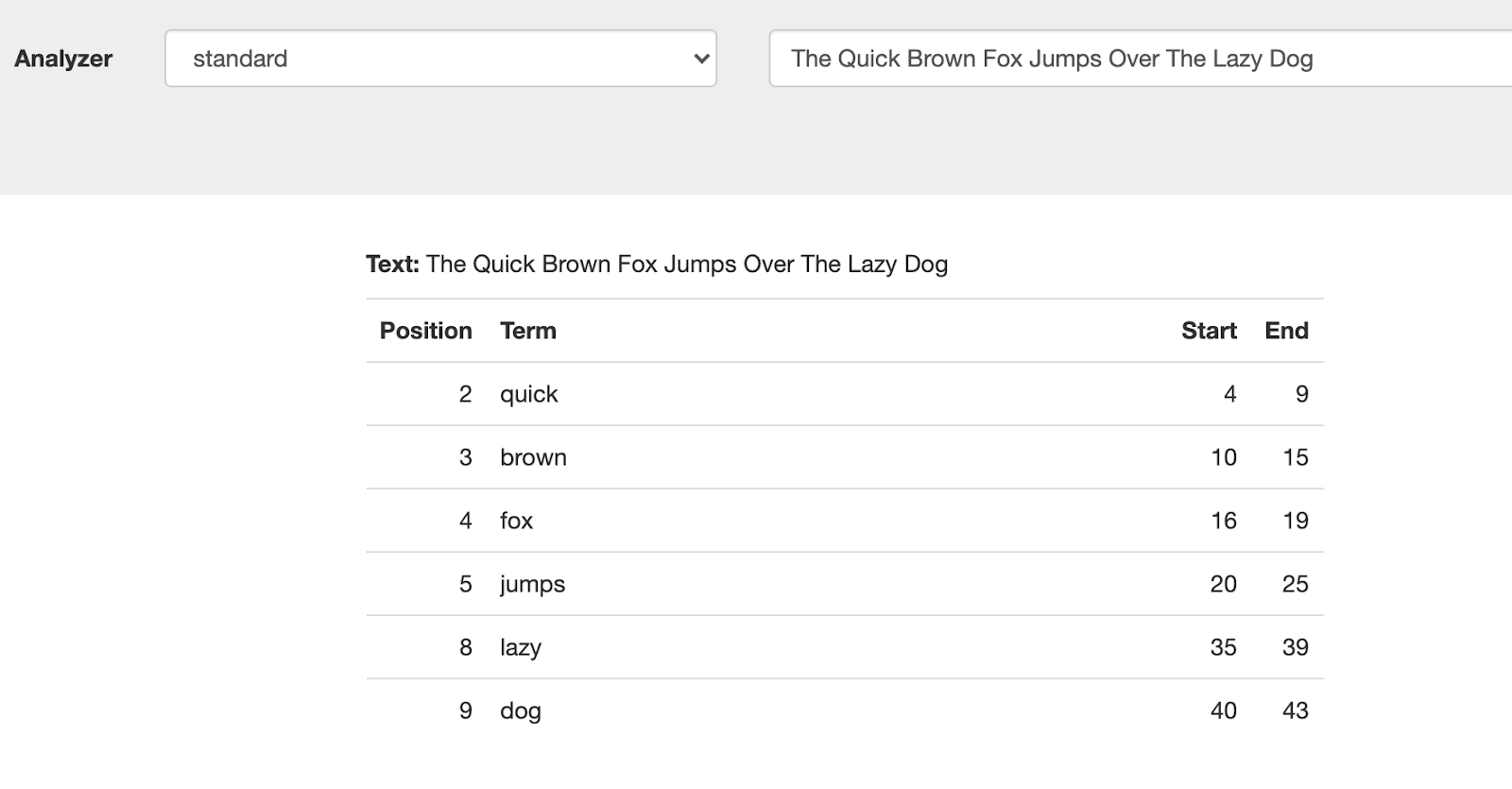Click end offset 9 in the quick row
The image size is (1512, 789).
1301,394
